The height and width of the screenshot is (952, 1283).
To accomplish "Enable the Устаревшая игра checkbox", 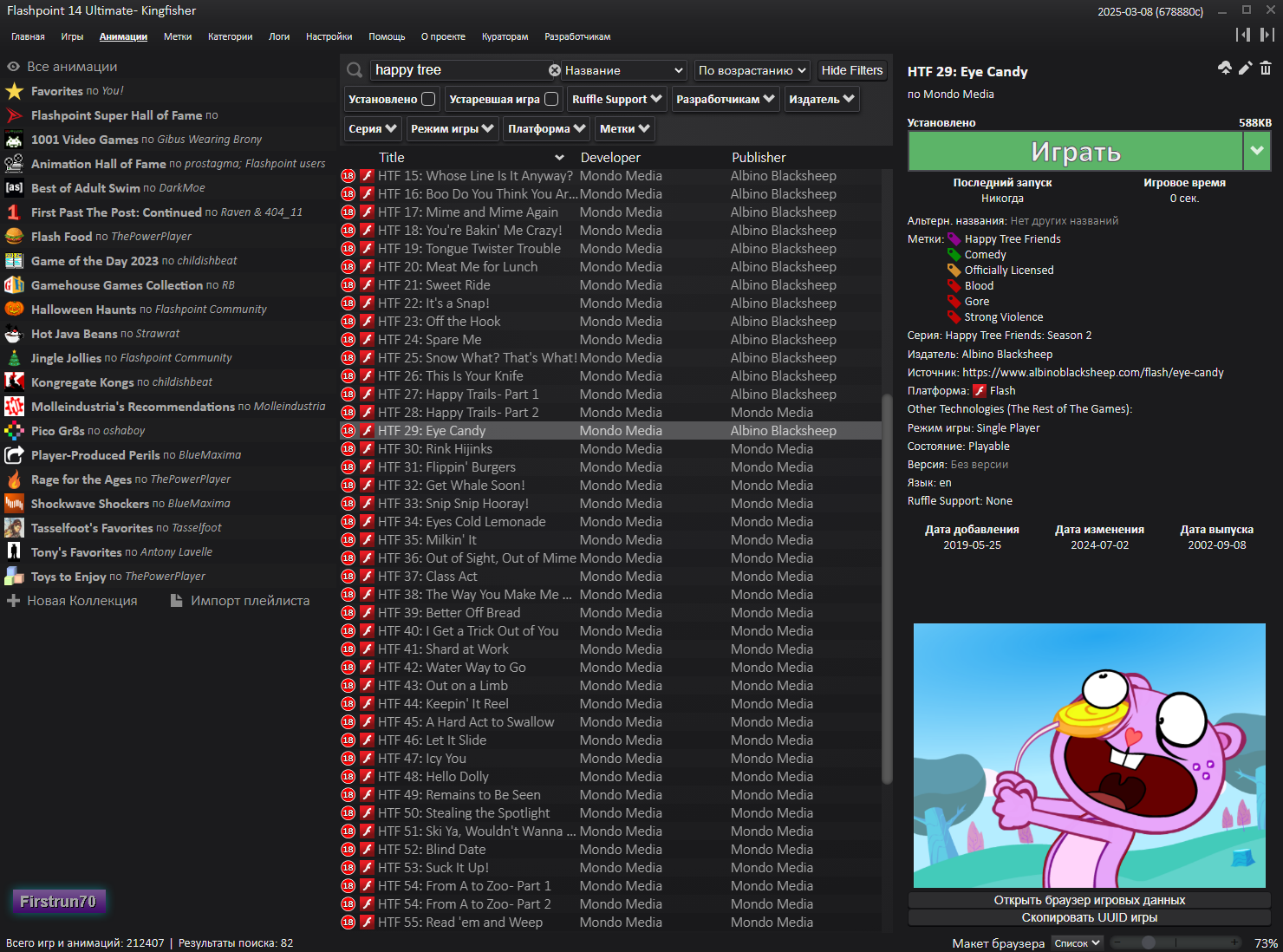I will point(551,99).
